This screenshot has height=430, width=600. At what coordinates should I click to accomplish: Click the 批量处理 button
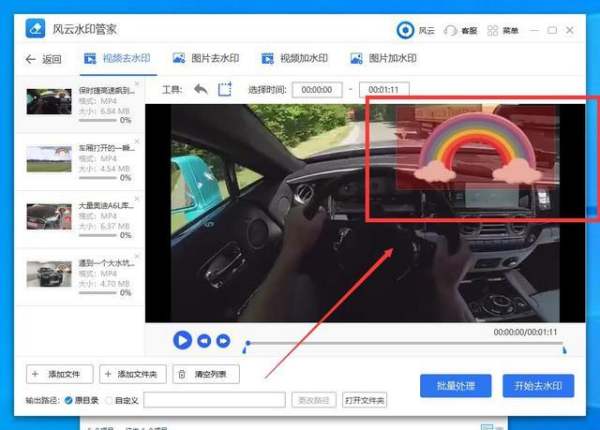pos(455,385)
